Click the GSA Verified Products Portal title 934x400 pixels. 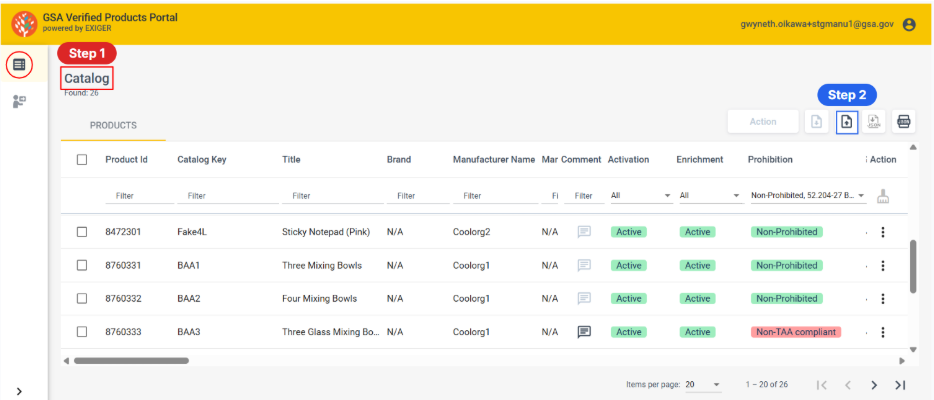pos(110,17)
